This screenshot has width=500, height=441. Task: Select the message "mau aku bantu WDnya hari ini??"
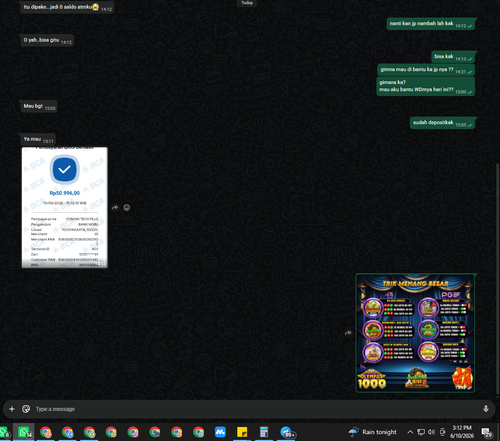426,86
